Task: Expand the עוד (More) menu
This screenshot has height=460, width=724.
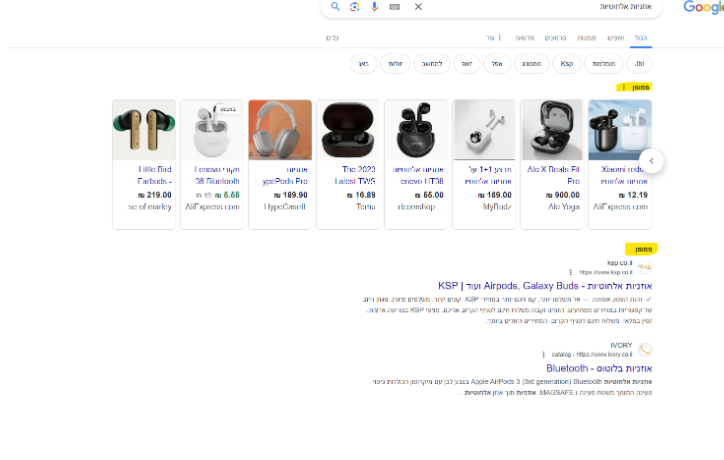Action: [x=494, y=38]
